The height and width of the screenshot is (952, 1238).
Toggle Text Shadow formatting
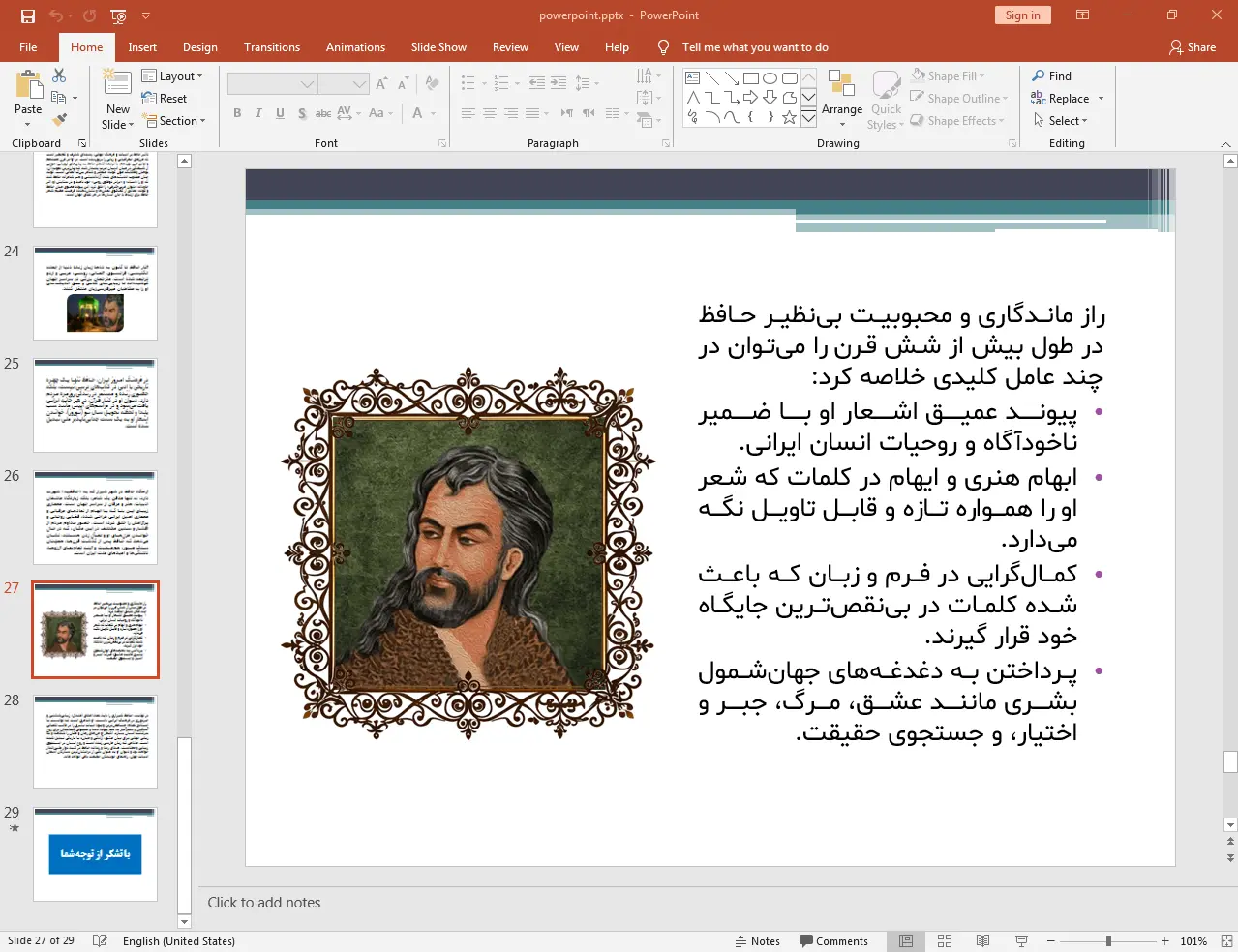(301, 113)
